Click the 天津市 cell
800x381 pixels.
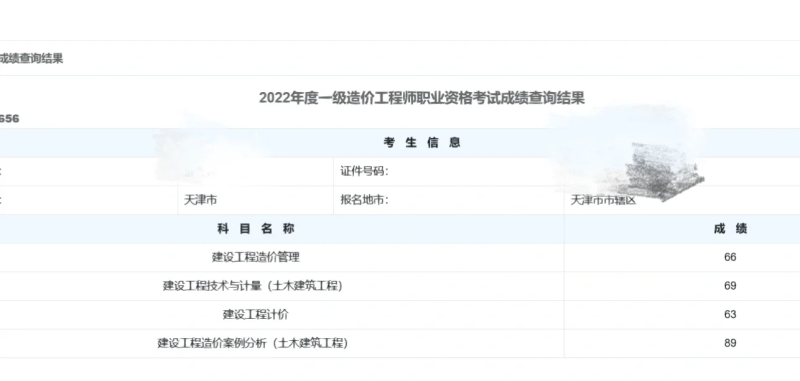[x=201, y=200]
